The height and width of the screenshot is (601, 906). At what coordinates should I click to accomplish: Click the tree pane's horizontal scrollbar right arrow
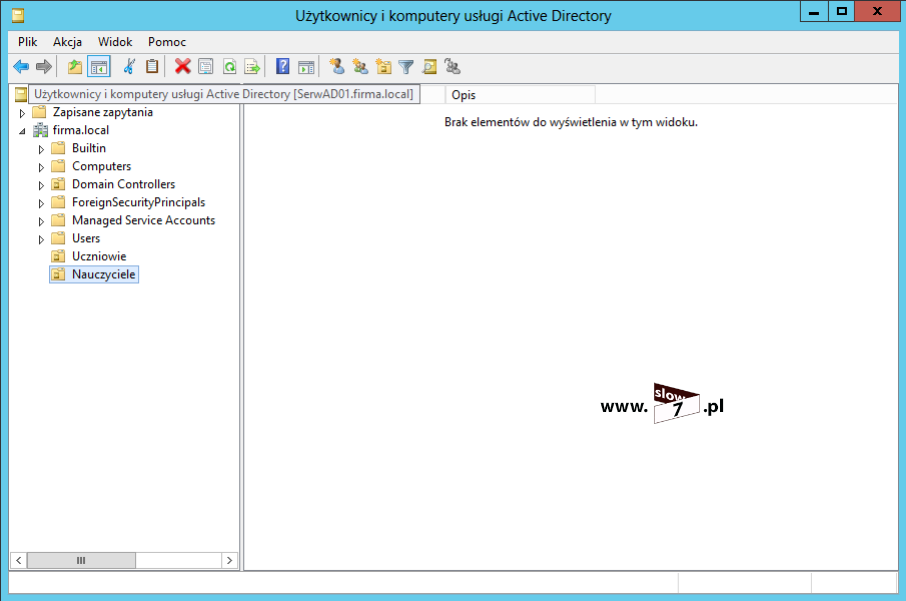pos(229,561)
